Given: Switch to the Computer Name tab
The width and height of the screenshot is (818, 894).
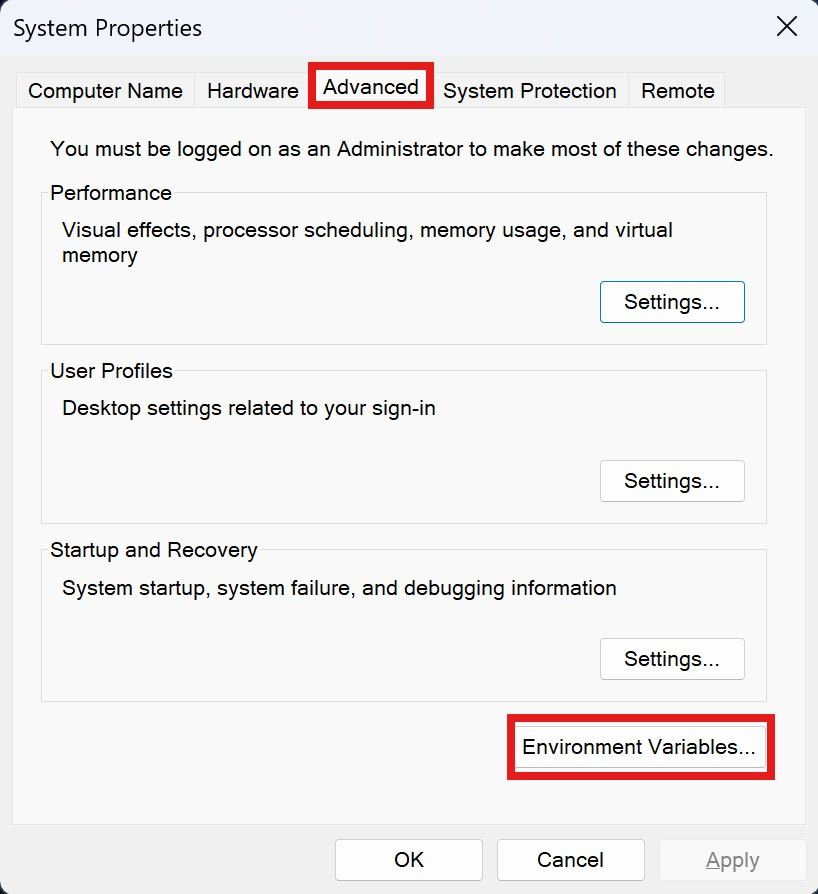Looking at the screenshot, I should pos(105,91).
